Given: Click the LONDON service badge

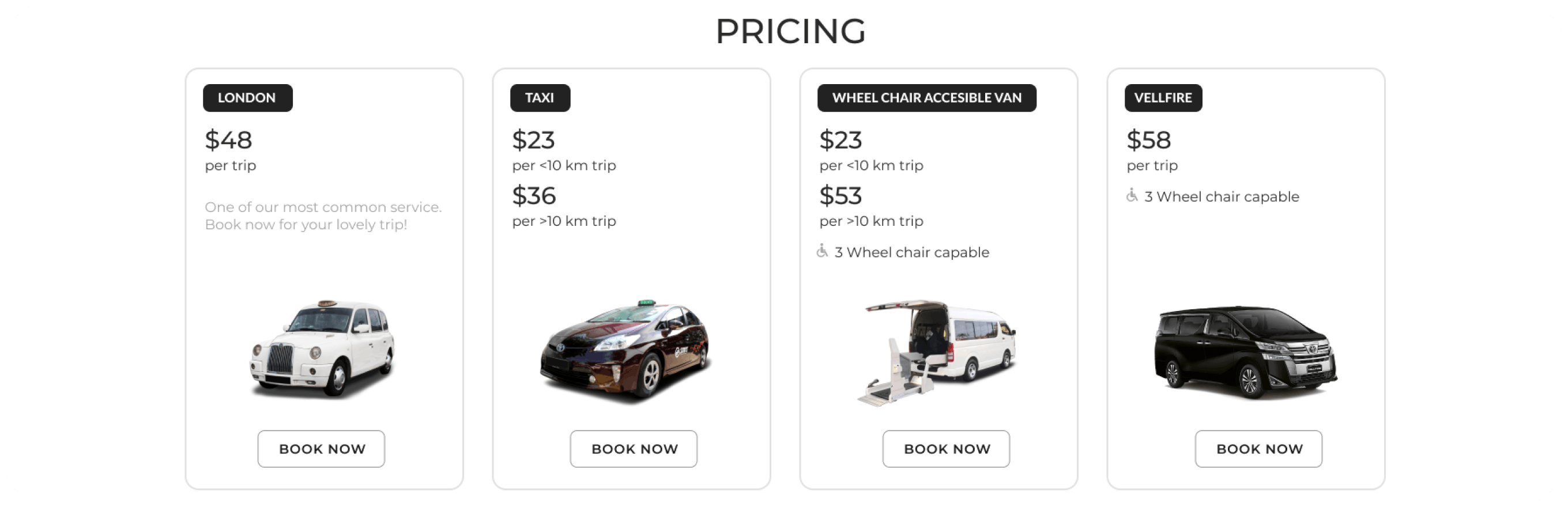Looking at the screenshot, I should coord(247,97).
